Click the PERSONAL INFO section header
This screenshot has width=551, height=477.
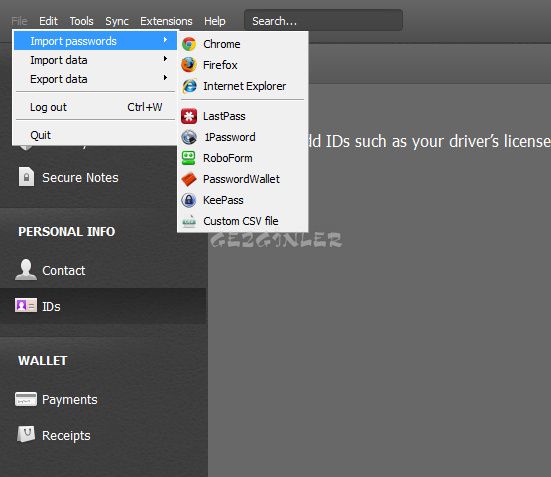[67, 232]
